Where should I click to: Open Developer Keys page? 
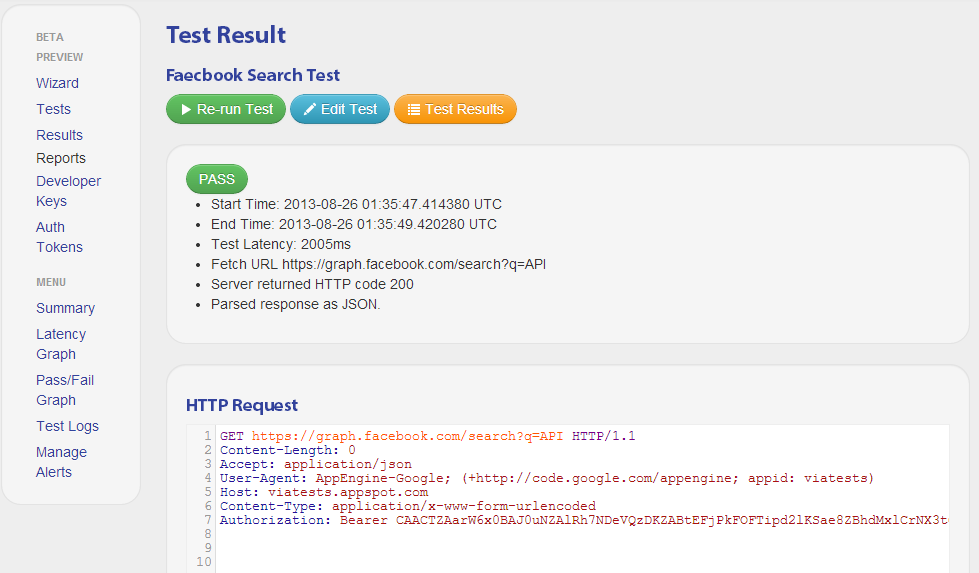69,191
